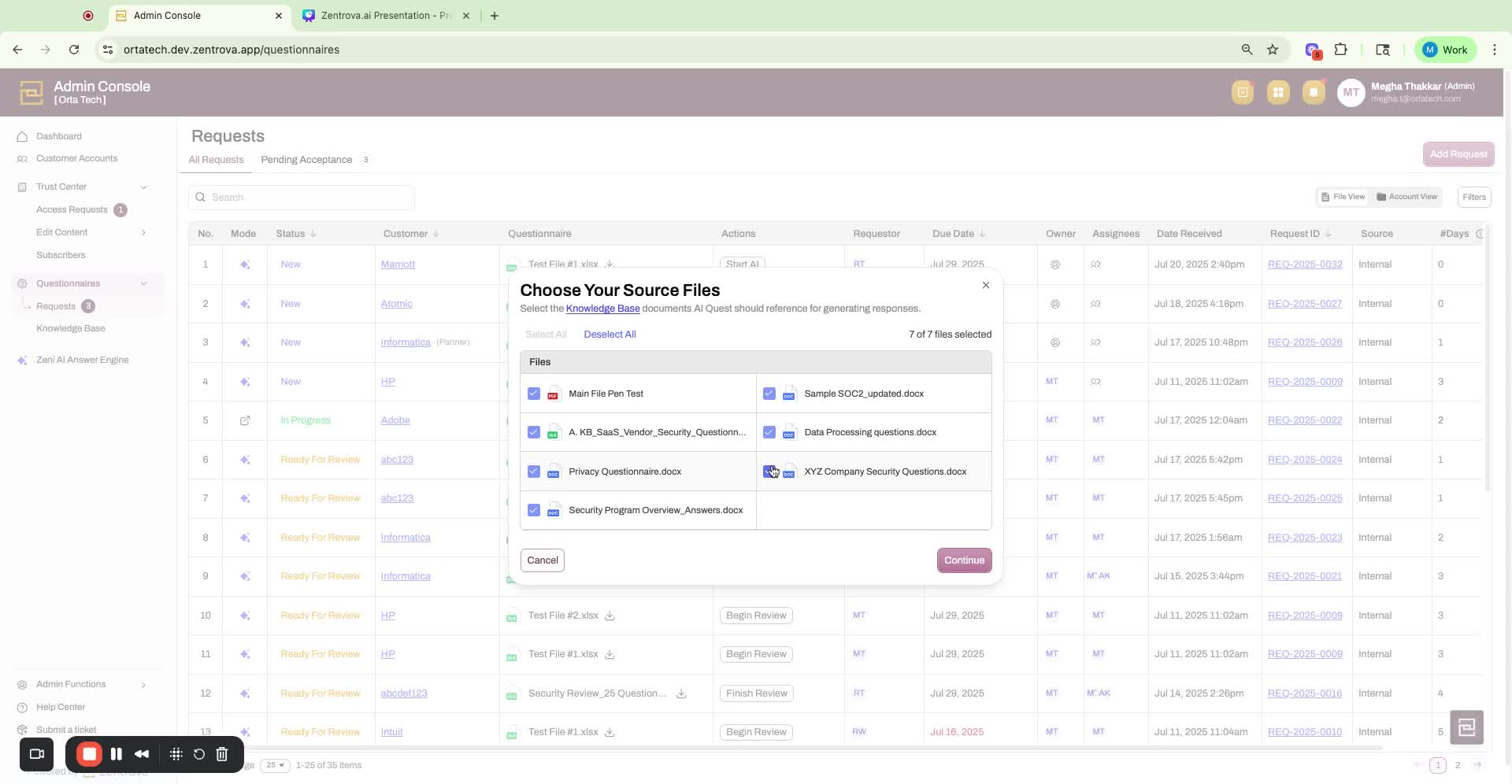The height and width of the screenshot is (784, 1512).
Task: Click Finish Review for row 12
Action: point(756,693)
